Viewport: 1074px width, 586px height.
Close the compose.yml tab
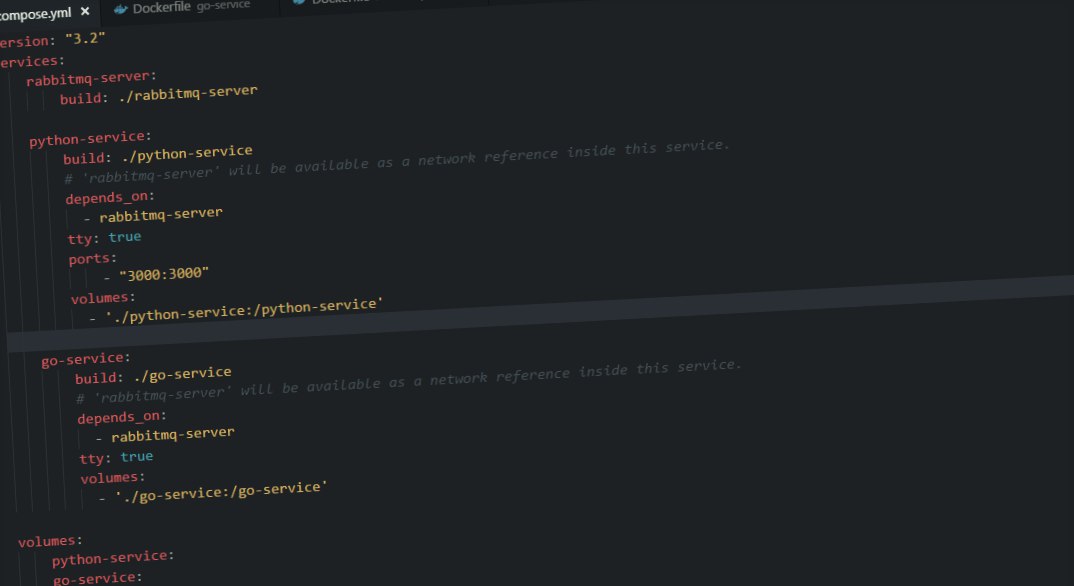[85, 11]
